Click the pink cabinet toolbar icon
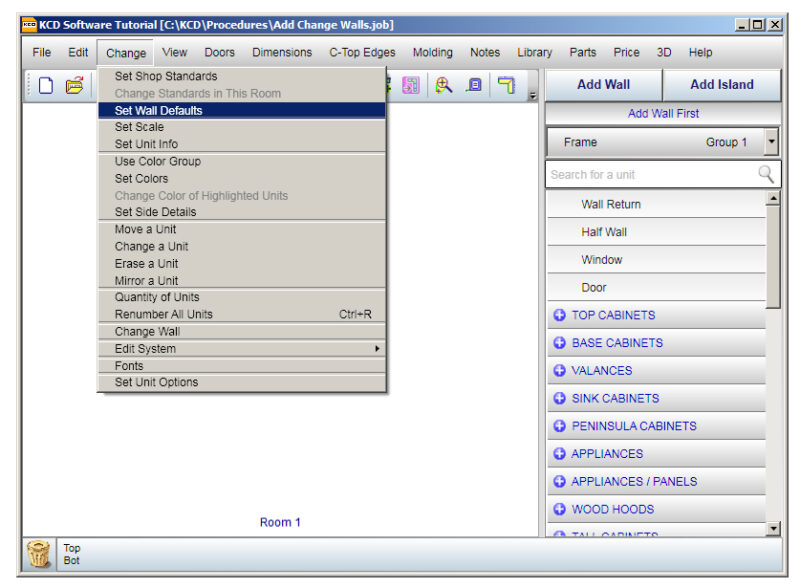The height and width of the screenshot is (588, 800). (x=411, y=86)
